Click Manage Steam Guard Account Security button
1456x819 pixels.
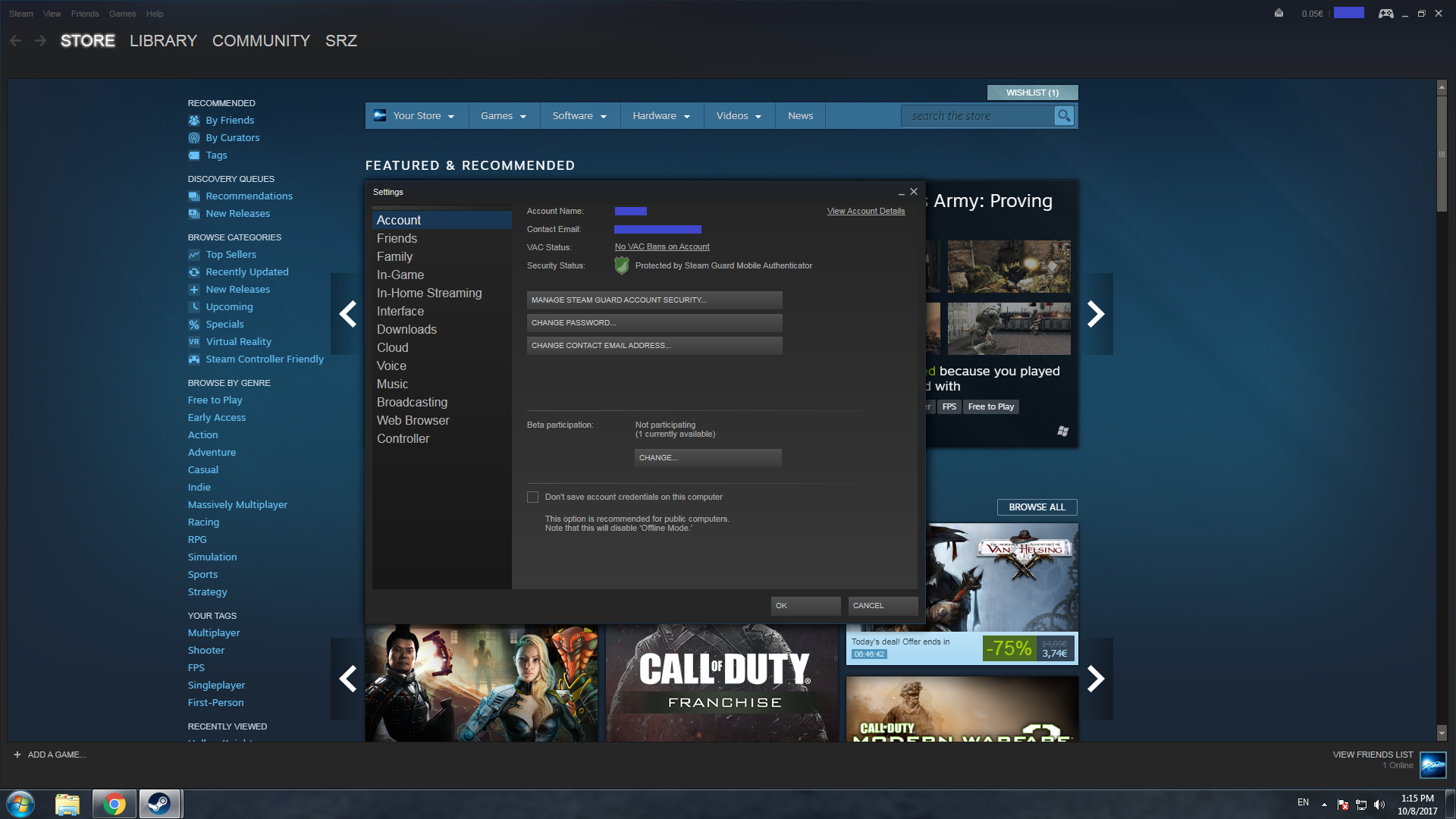click(654, 300)
